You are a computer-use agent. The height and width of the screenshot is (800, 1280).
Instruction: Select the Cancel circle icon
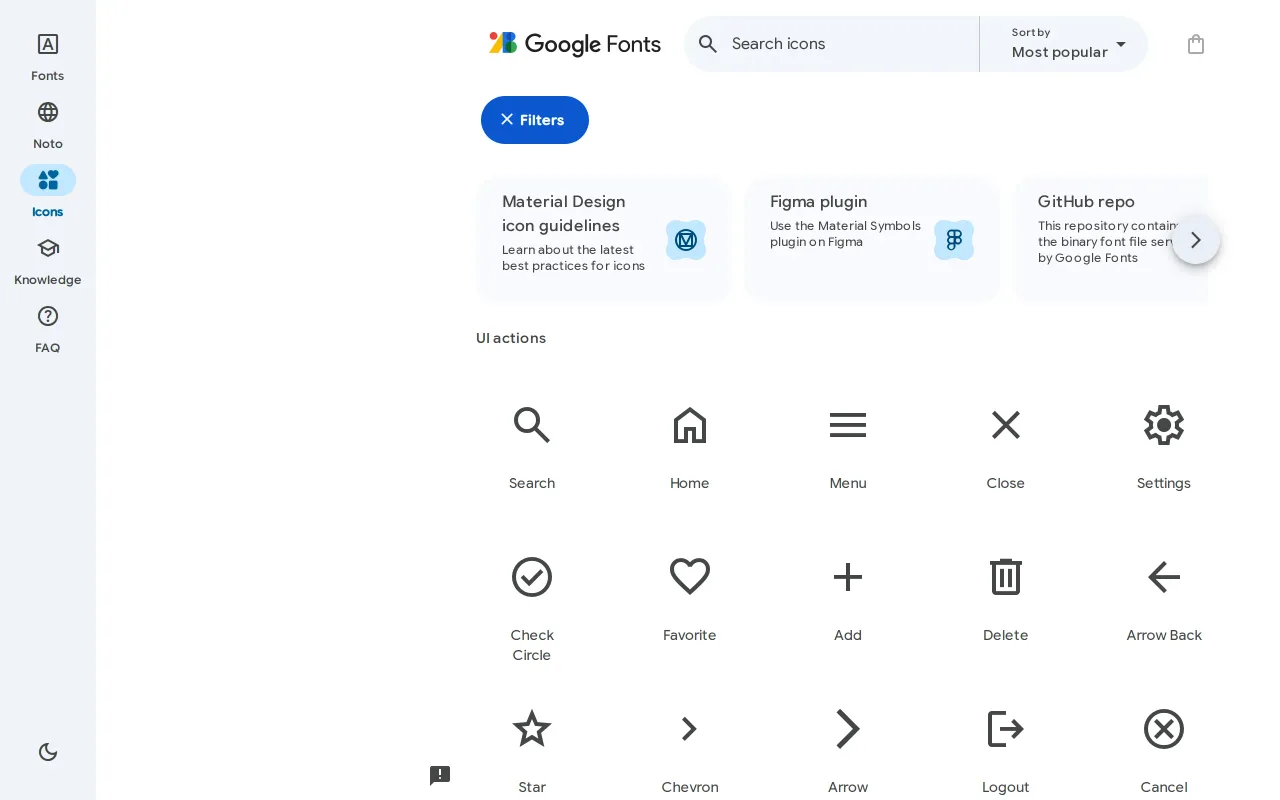pyautogui.click(x=1164, y=729)
